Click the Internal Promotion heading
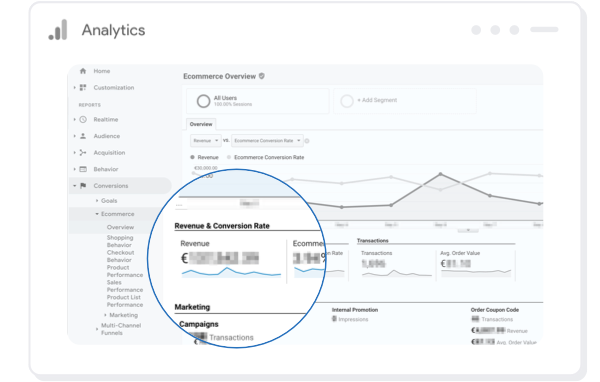600x382 pixels. click(x=355, y=310)
